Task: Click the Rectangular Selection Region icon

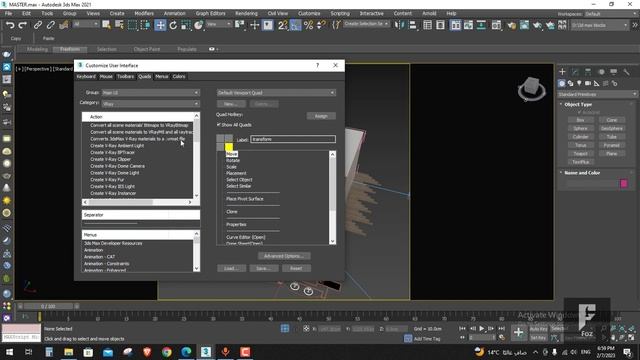Action: point(132,25)
